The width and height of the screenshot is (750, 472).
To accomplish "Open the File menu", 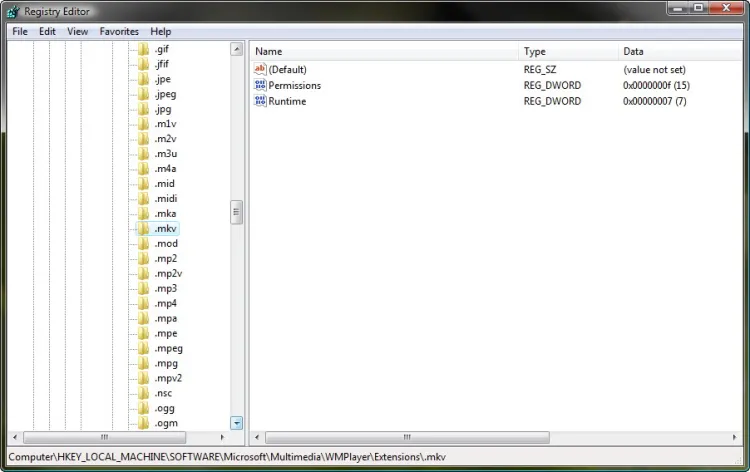I will (x=20, y=32).
